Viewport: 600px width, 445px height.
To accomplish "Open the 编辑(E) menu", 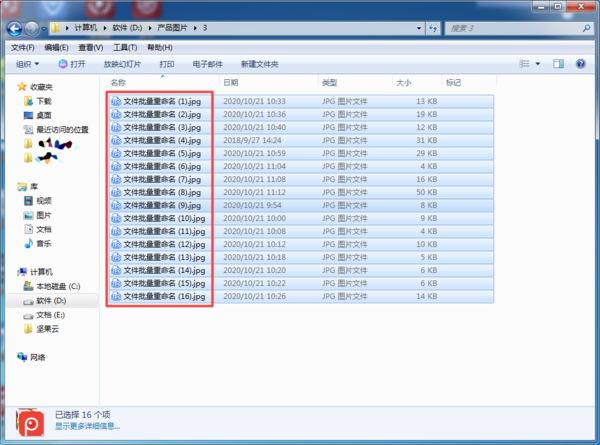I will coord(56,47).
